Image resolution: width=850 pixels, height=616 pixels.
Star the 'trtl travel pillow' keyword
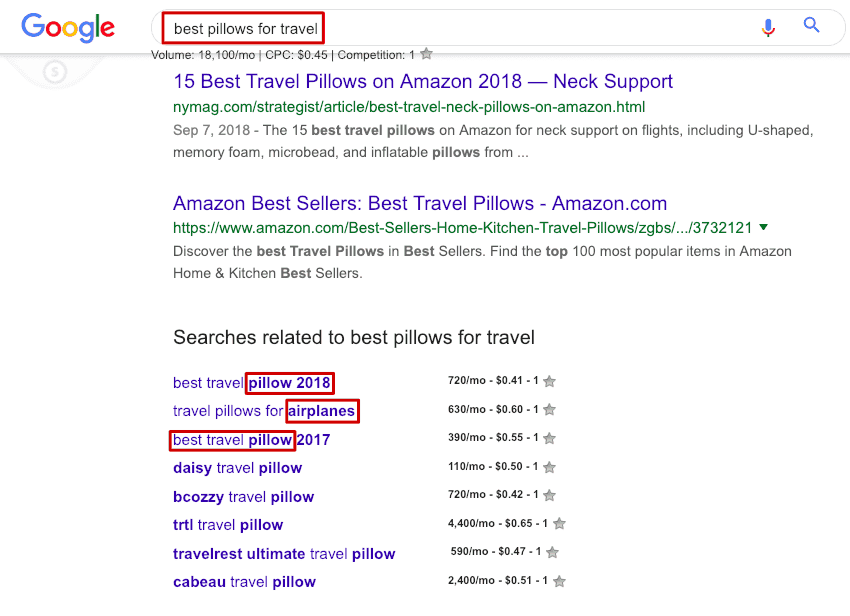560,523
